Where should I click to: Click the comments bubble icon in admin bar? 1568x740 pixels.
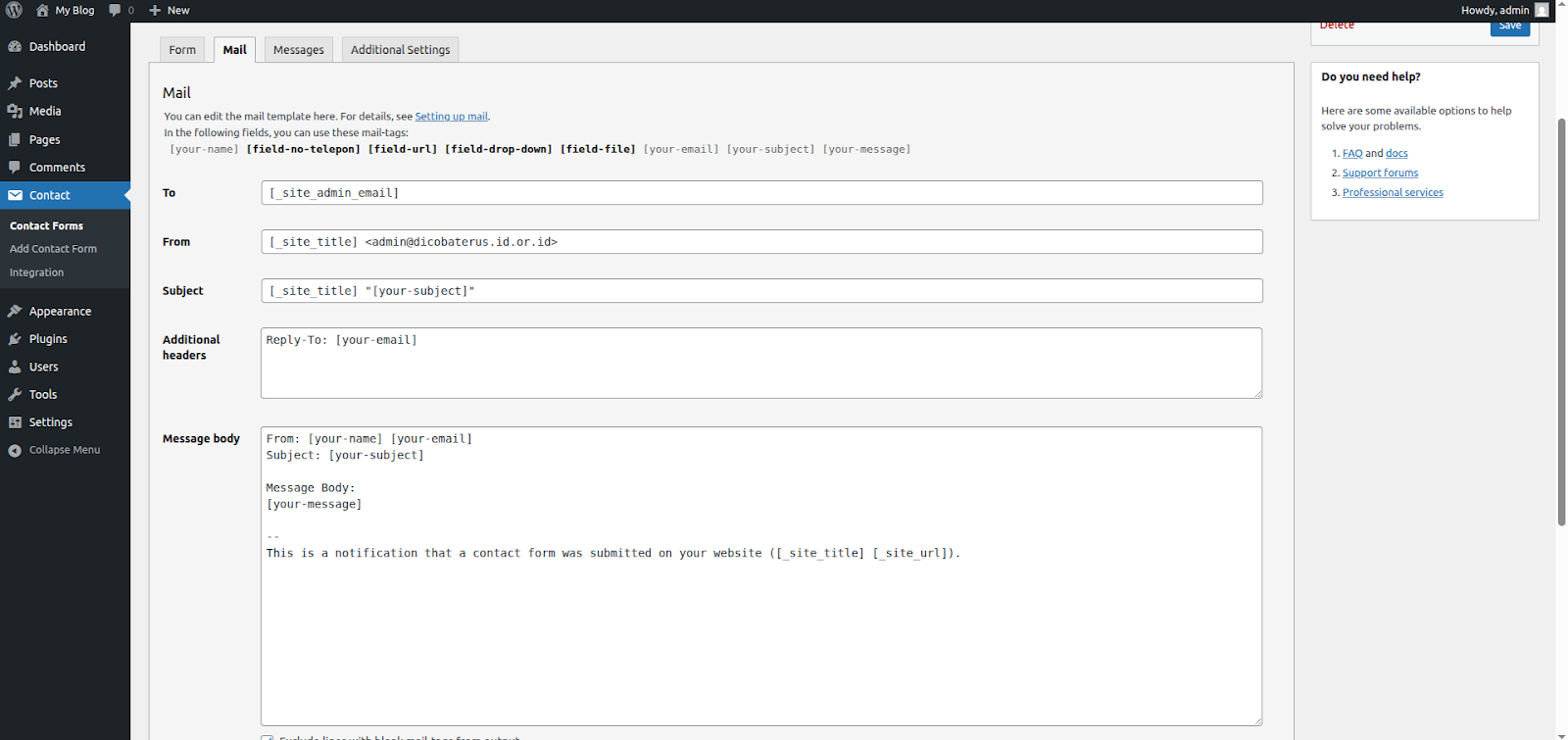click(116, 10)
